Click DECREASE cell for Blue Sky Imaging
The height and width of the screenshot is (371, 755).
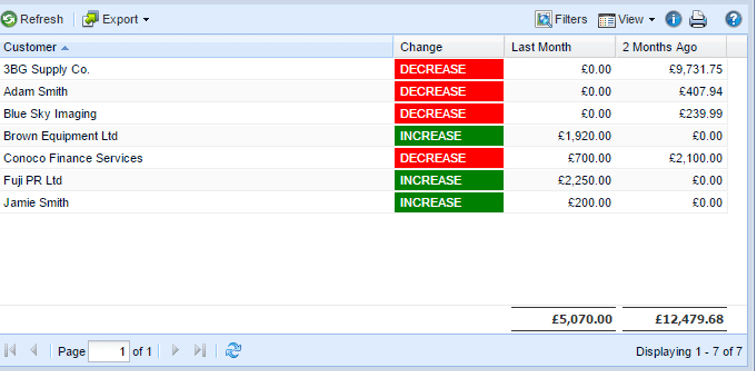point(449,114)
